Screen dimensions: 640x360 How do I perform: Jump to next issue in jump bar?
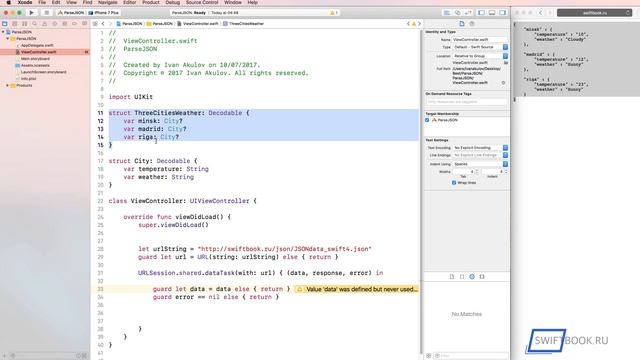419,24
